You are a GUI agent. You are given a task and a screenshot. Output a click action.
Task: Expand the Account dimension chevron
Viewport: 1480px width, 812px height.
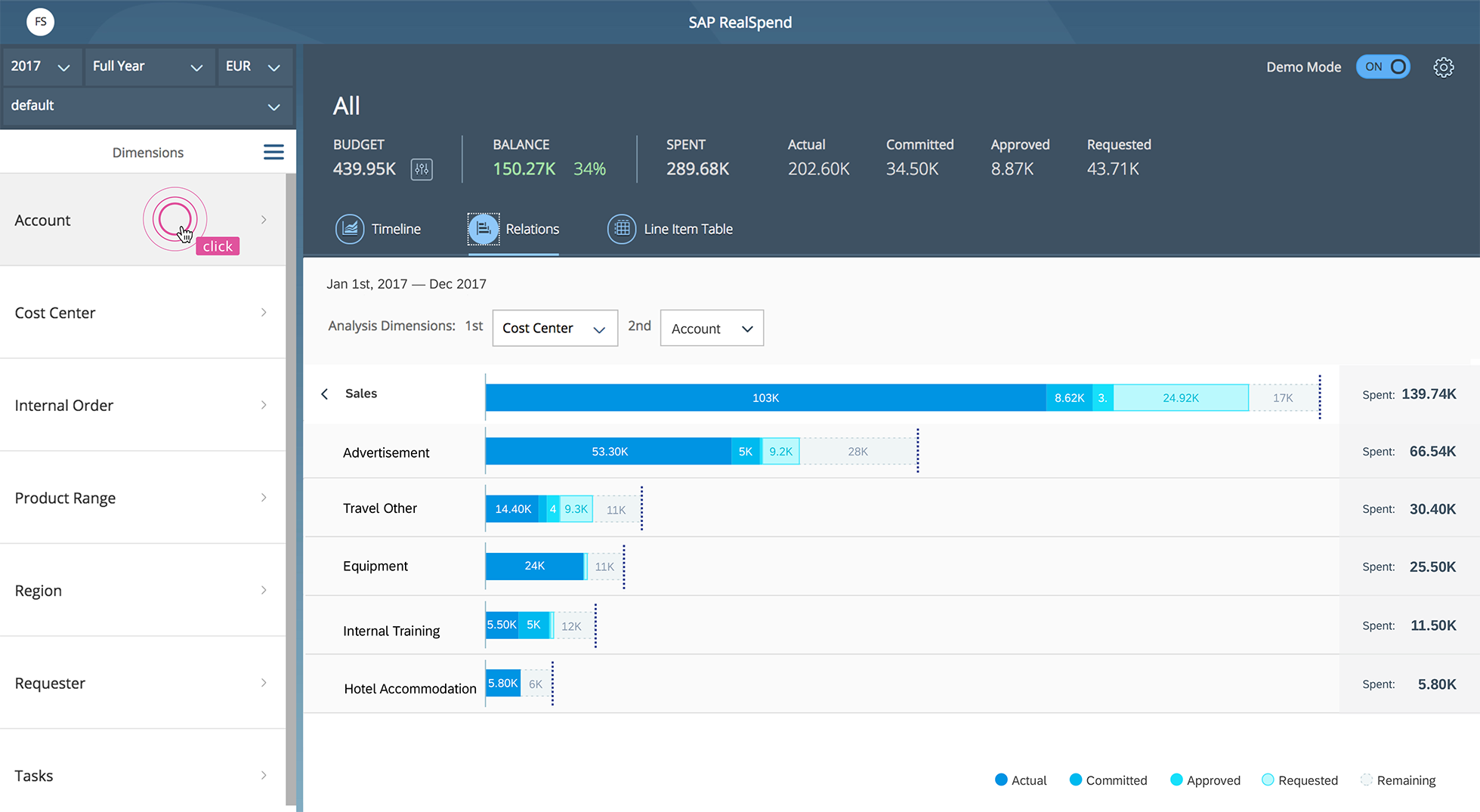pyautogui.click(x=264, y=220)
